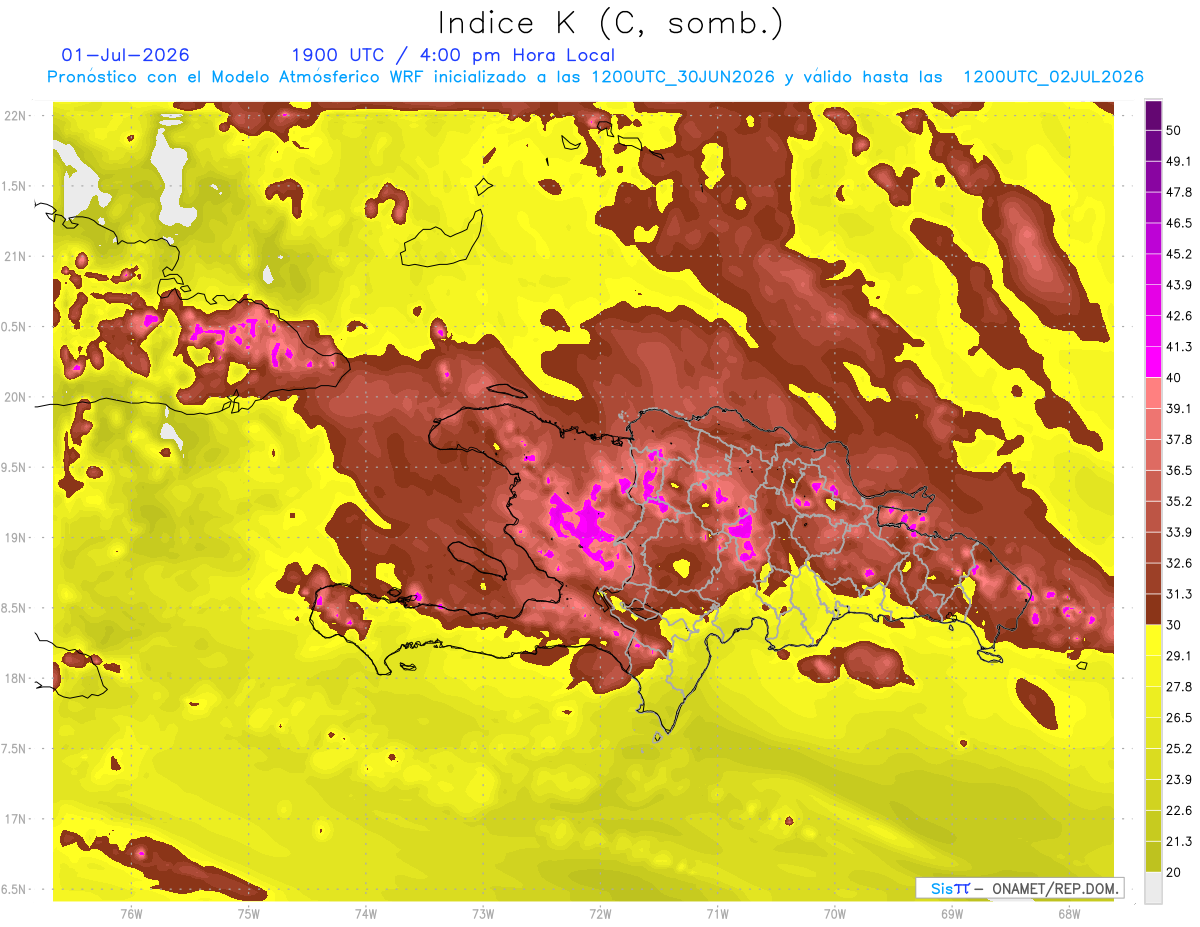Click the "30" colorbar value
This screenshot has width=1200, height=927.
pyautogui.click(x=1174, y=625)
